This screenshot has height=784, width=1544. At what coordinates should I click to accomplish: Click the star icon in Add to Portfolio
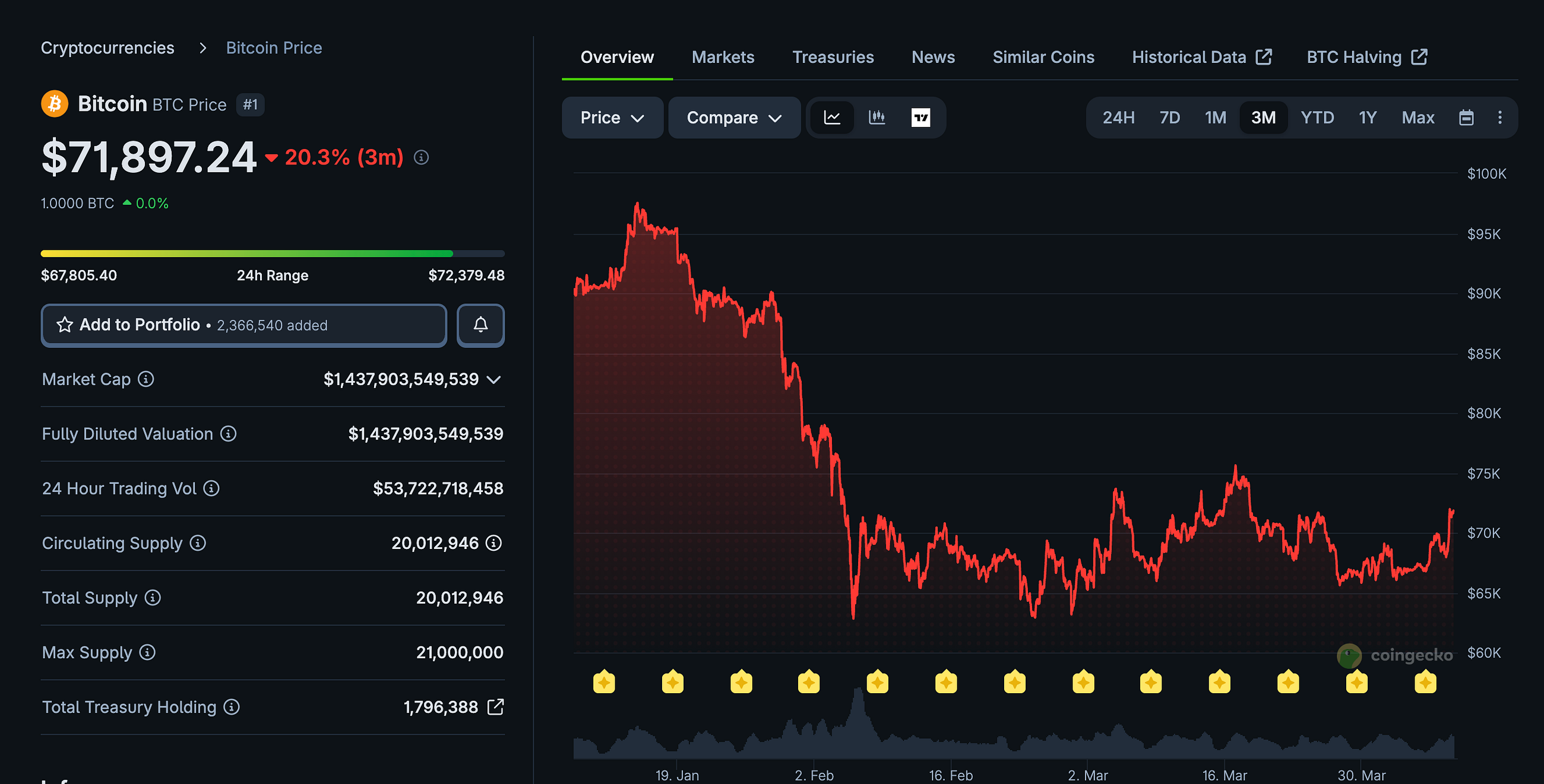[x=65, y=325]
